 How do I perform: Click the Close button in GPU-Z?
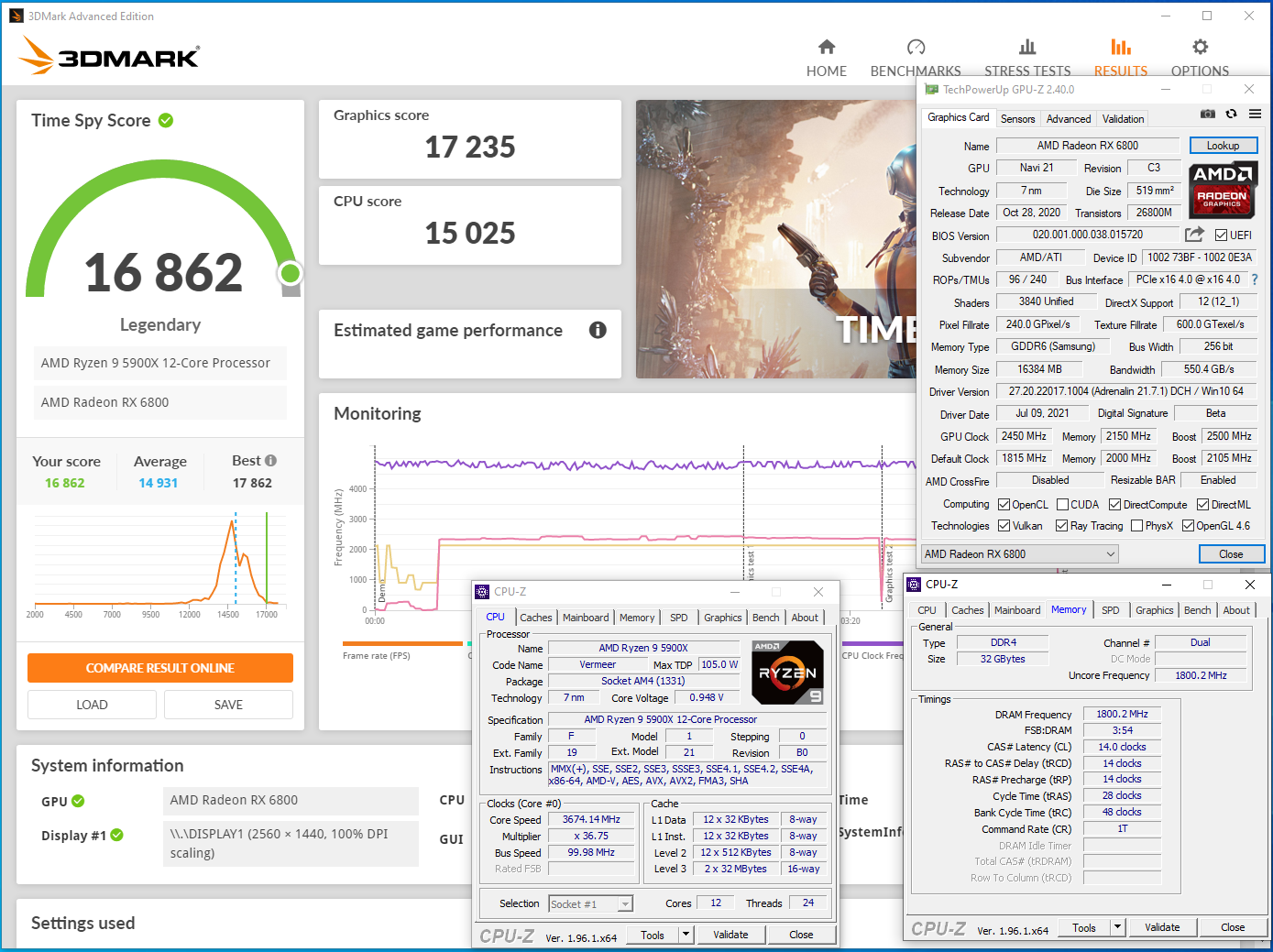1231,554
